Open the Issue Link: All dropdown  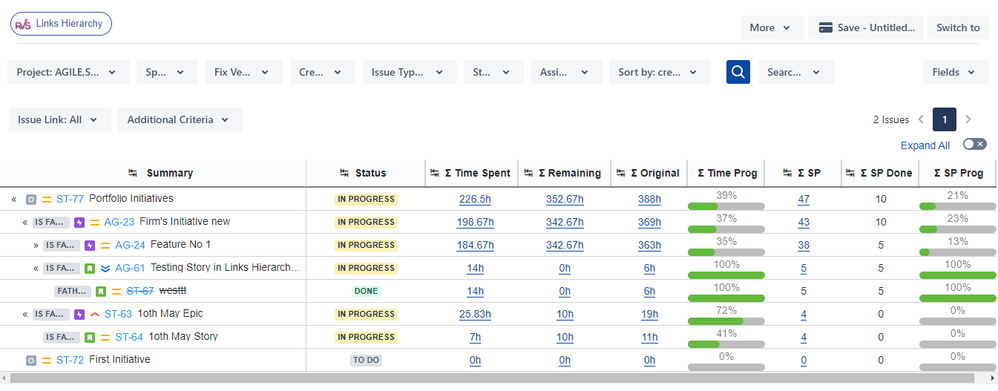pos(60,120)
